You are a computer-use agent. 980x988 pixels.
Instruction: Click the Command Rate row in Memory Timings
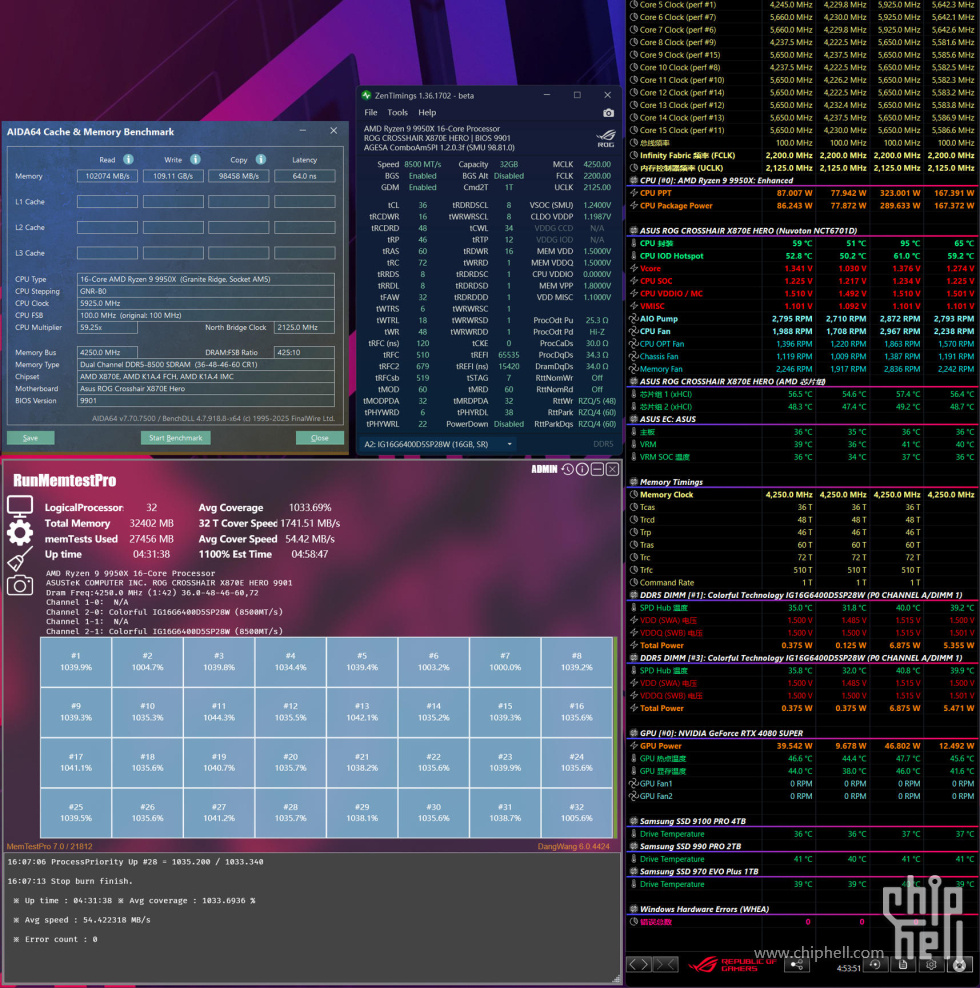click(802, 583)
